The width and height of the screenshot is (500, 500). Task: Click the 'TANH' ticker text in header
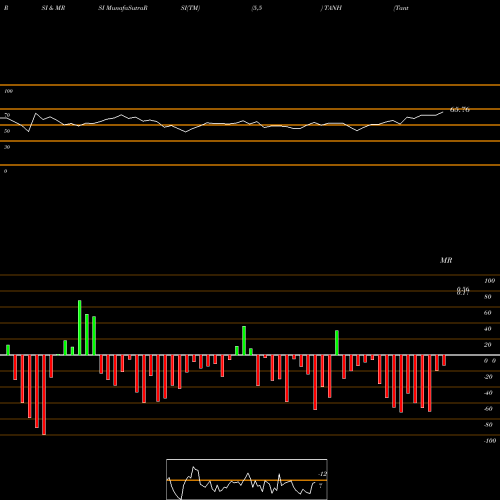(x=333, y=8)
